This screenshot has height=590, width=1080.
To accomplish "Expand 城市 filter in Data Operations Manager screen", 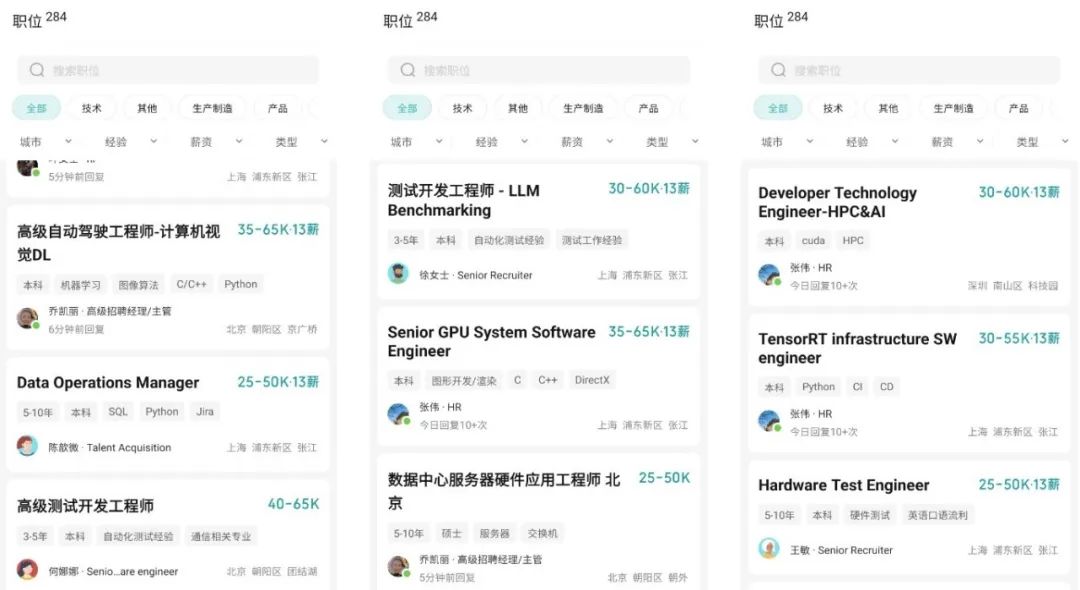I will tap(45, 142).
